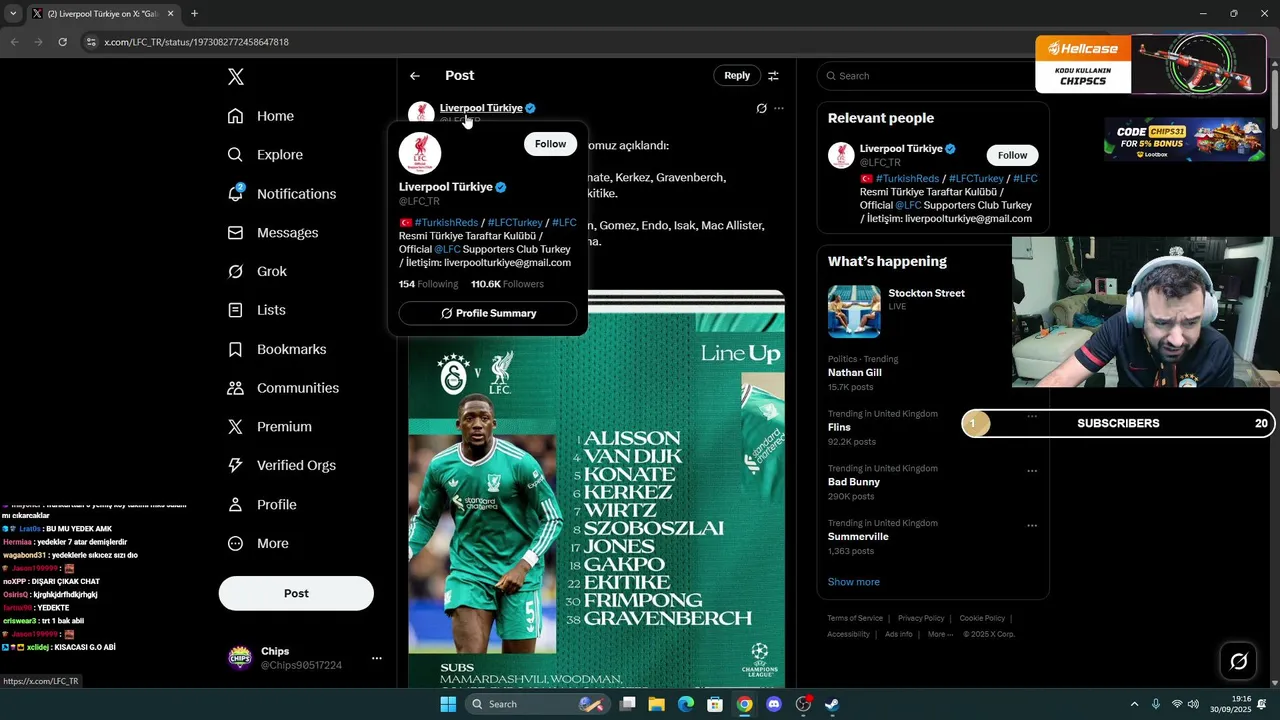Open the Lists section

pyautogui.click(x=256, y=310)
